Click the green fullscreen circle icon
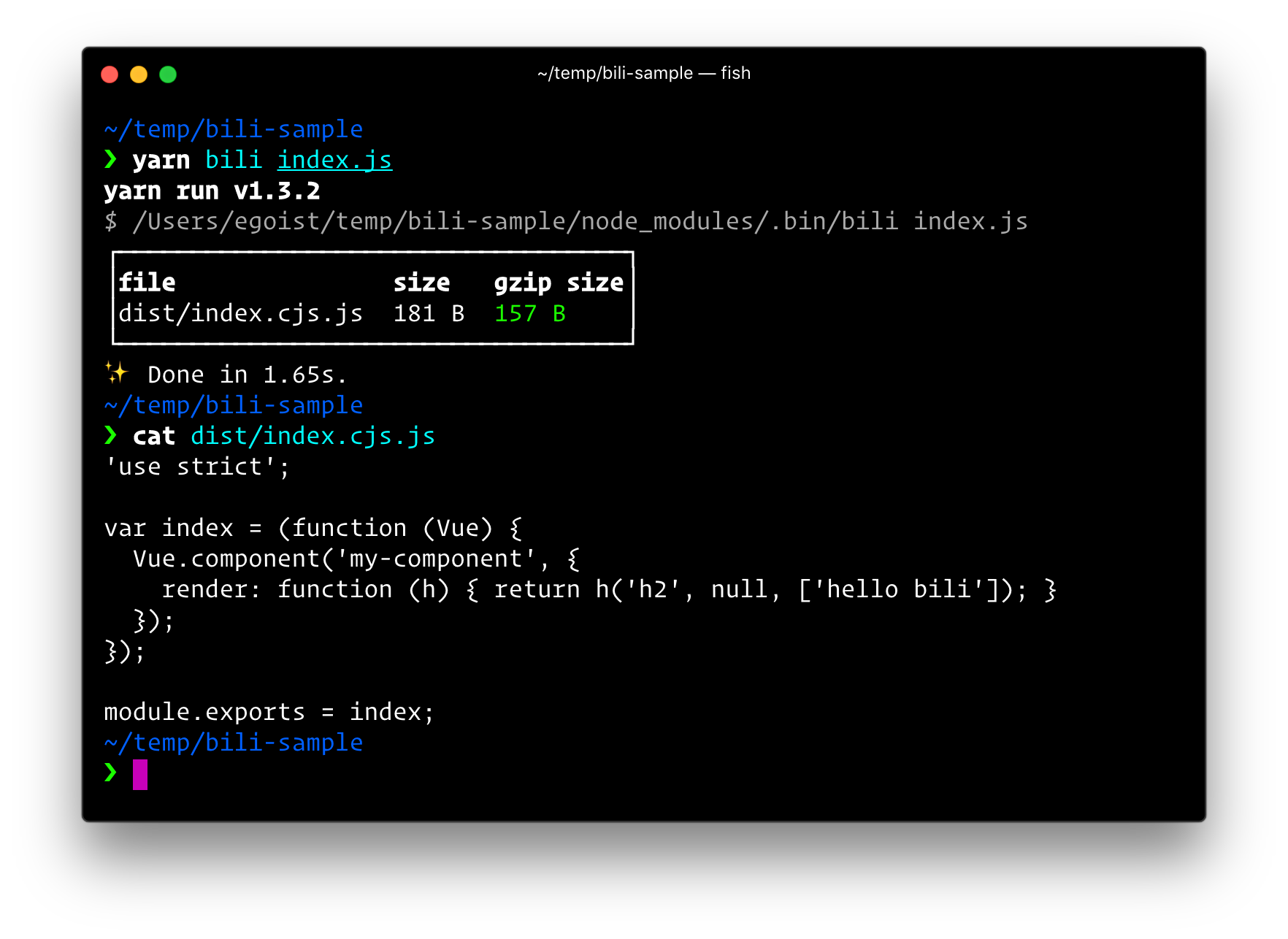This screenshot has height=939, width=1288. click(x=168, y=74)
